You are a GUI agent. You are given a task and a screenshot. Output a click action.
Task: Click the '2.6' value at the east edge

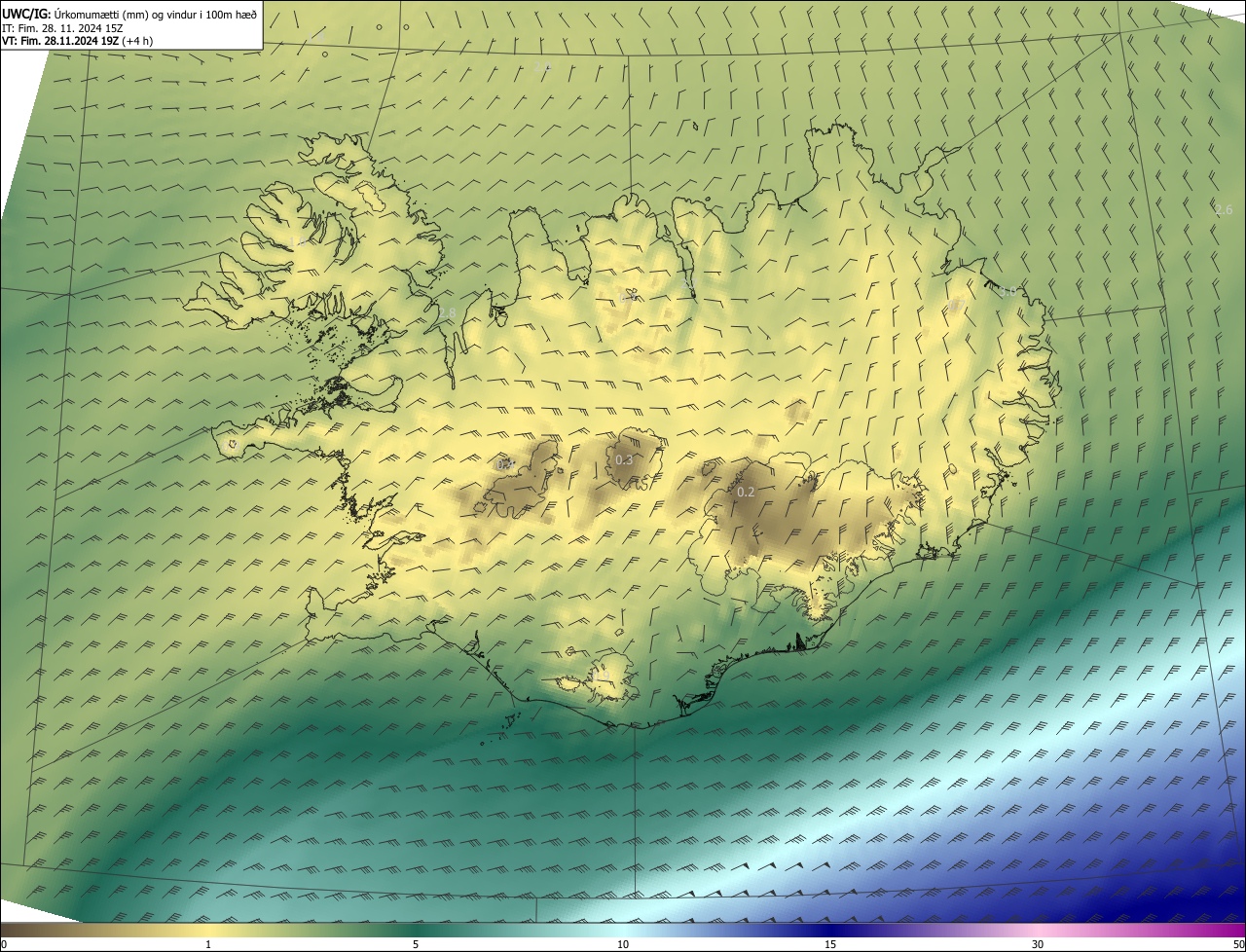[x=1224, y=210]
